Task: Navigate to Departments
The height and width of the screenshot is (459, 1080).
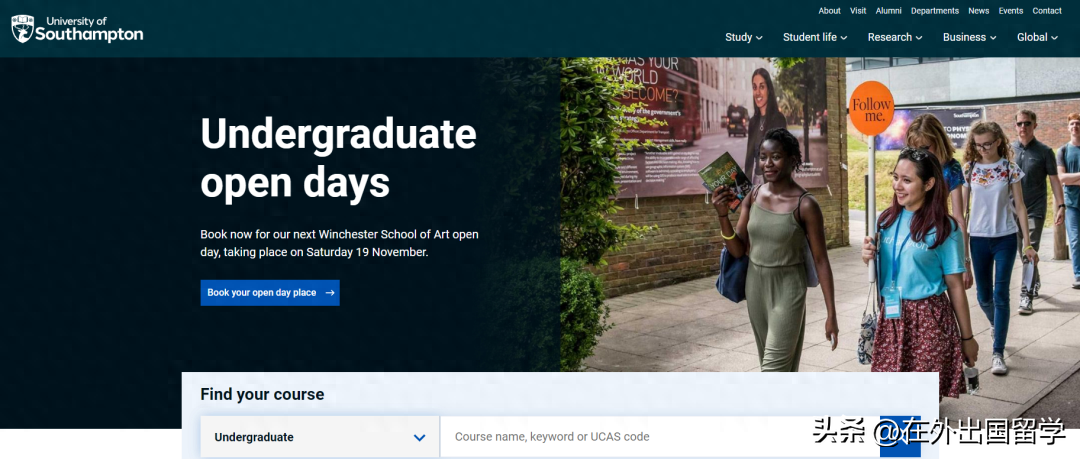Action: tap(934, 11)
